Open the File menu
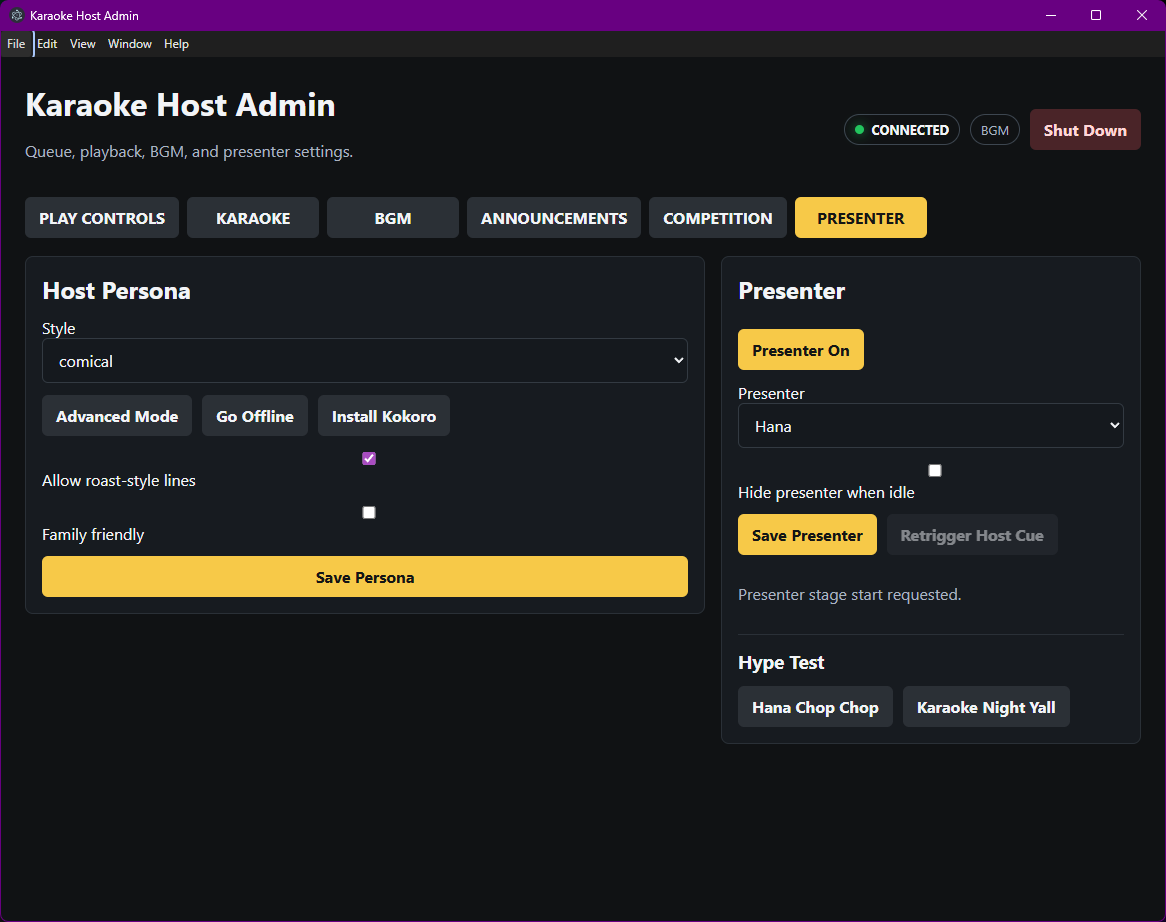The height and width of the screenshot is (922, 1166). 16,44
